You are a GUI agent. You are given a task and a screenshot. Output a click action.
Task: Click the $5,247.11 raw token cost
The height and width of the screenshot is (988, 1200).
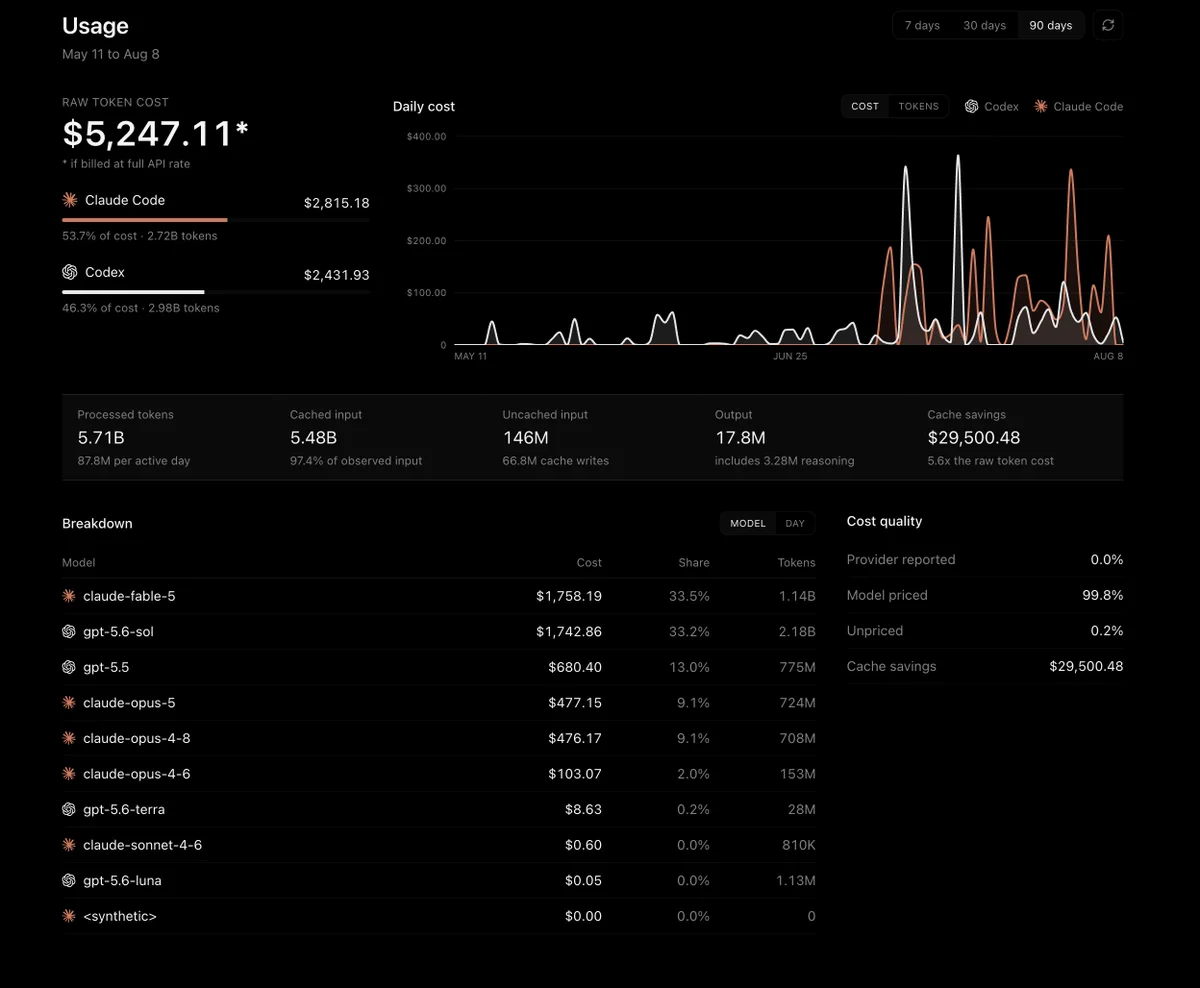(155, 133)
